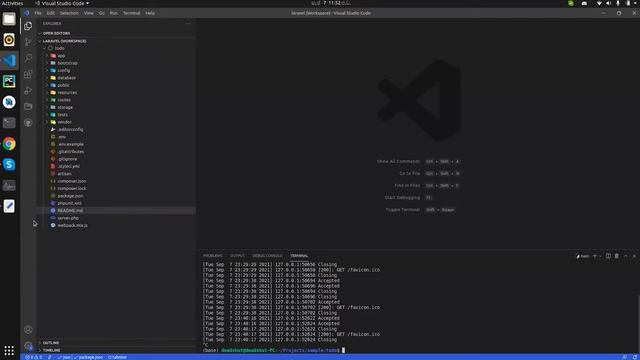Open the File menu
Screen dimensions: 640x360
point(38,13)
